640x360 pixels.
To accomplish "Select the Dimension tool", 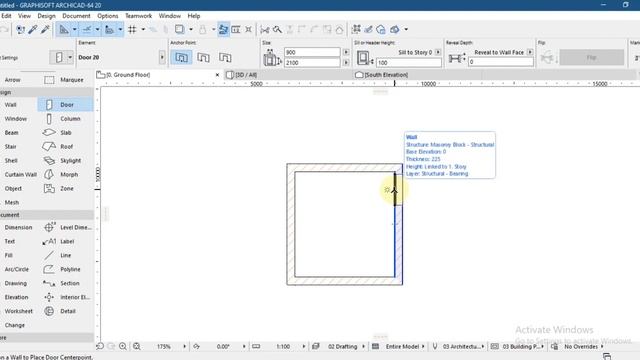I will (x=18, y=227).
